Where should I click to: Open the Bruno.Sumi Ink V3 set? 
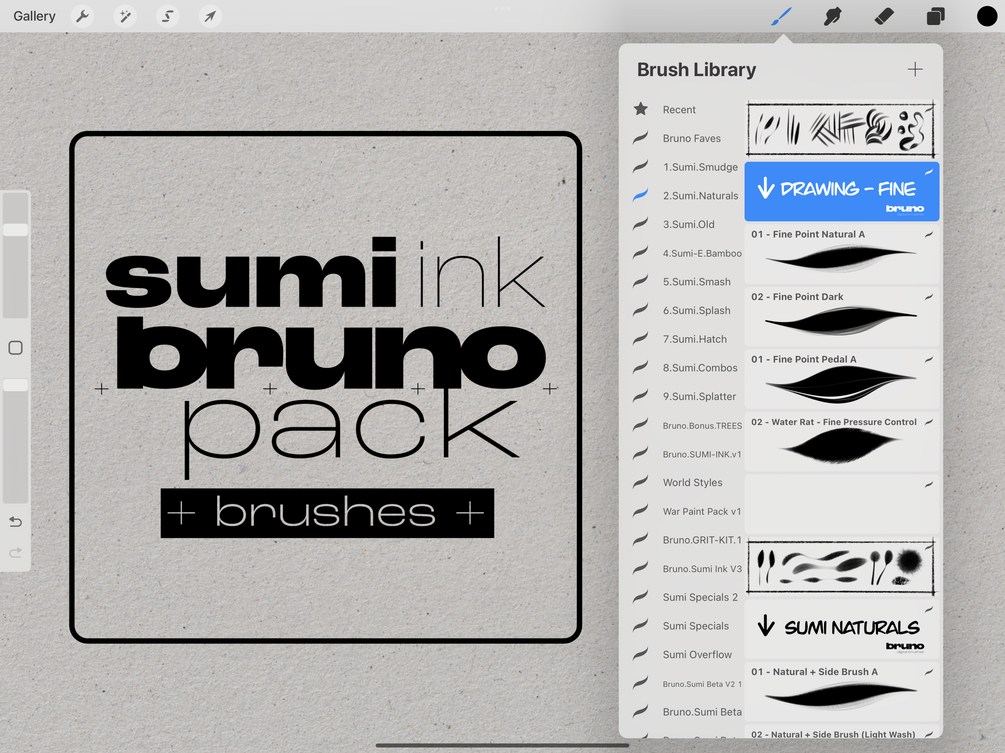702,569
